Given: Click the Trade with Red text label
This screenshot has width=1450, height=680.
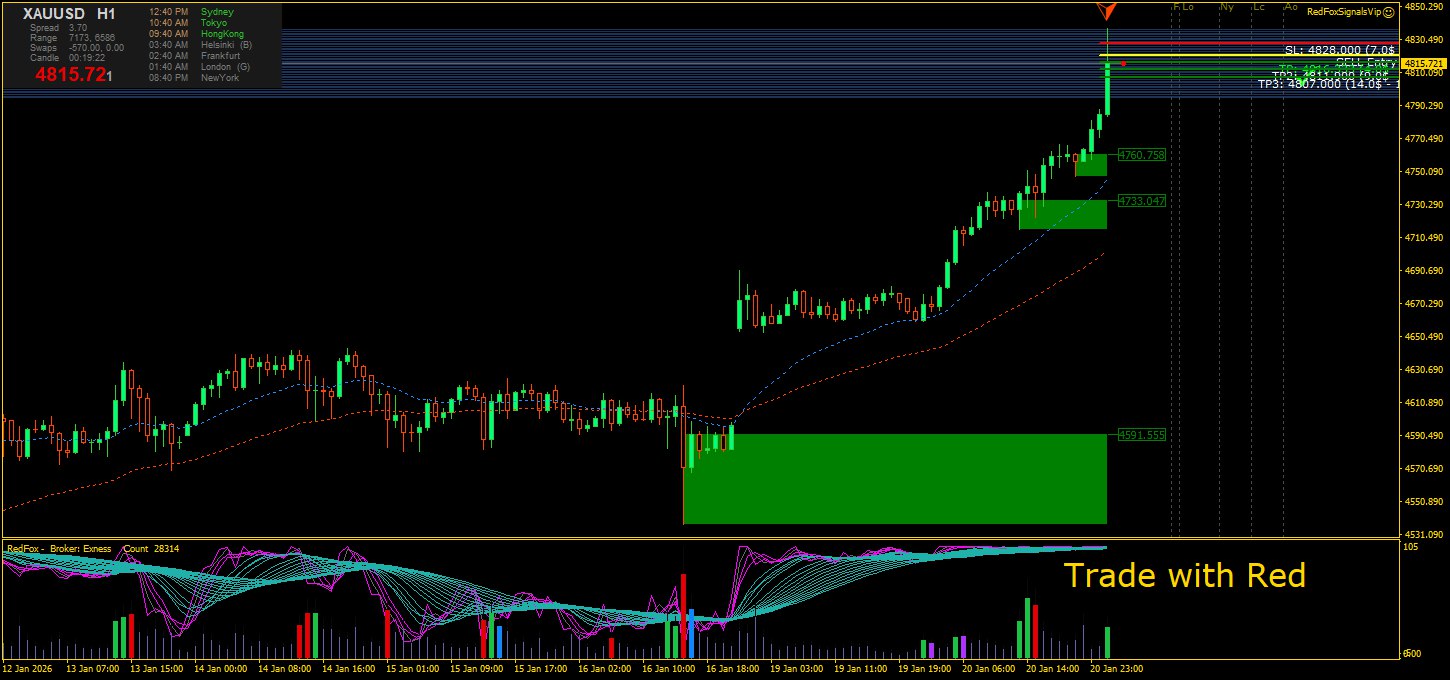Looking at the screenshot, I should point(1184,576).
